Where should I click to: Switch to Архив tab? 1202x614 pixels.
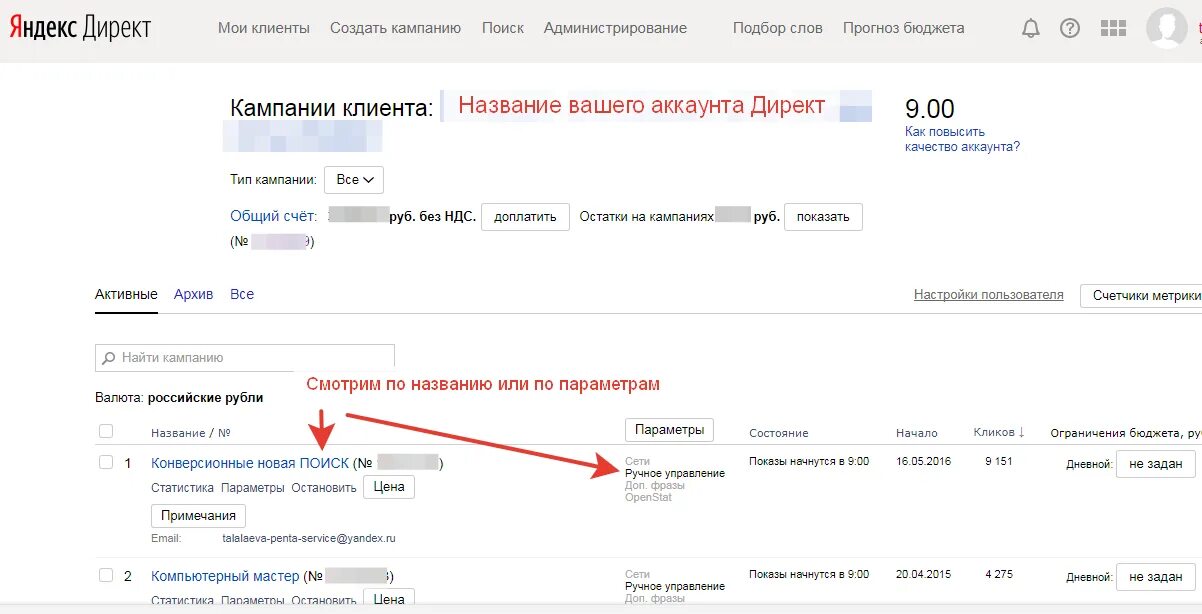pyautogui.click(x=193, y=294)
